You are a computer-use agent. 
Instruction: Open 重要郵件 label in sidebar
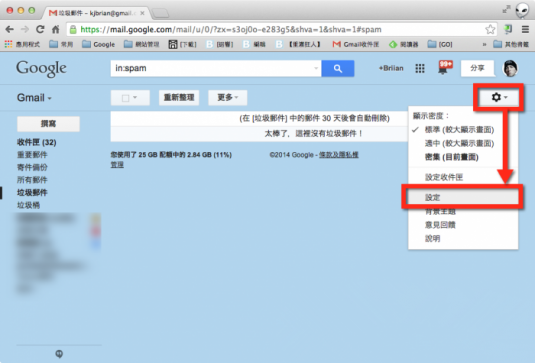tap(32, 155)
